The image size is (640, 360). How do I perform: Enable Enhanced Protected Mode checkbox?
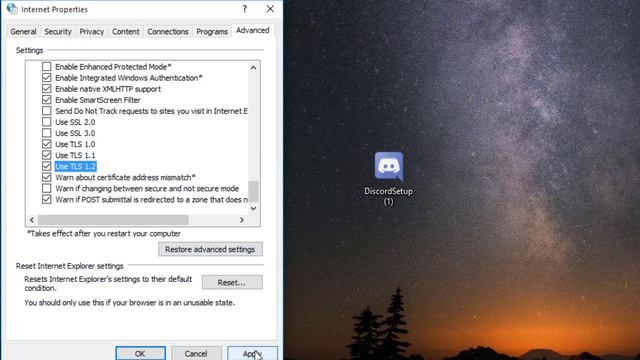pyautogui.click(x=47, y=67)
